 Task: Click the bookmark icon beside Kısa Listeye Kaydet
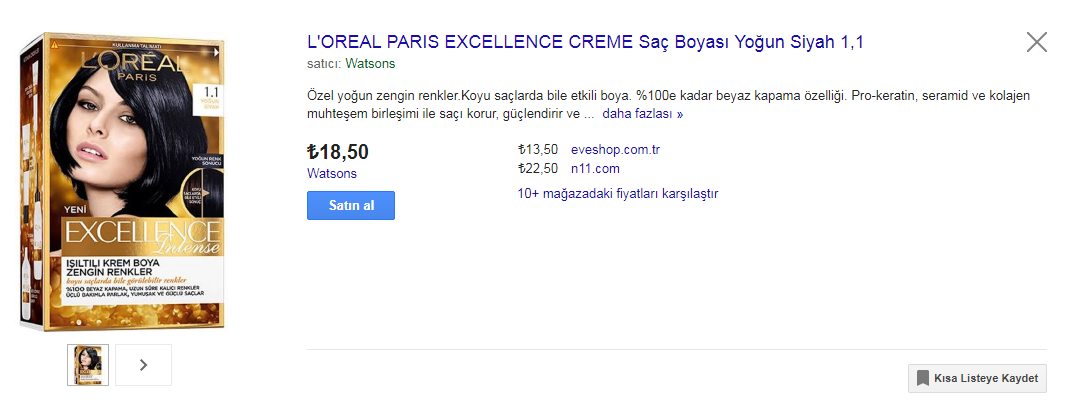922,379
